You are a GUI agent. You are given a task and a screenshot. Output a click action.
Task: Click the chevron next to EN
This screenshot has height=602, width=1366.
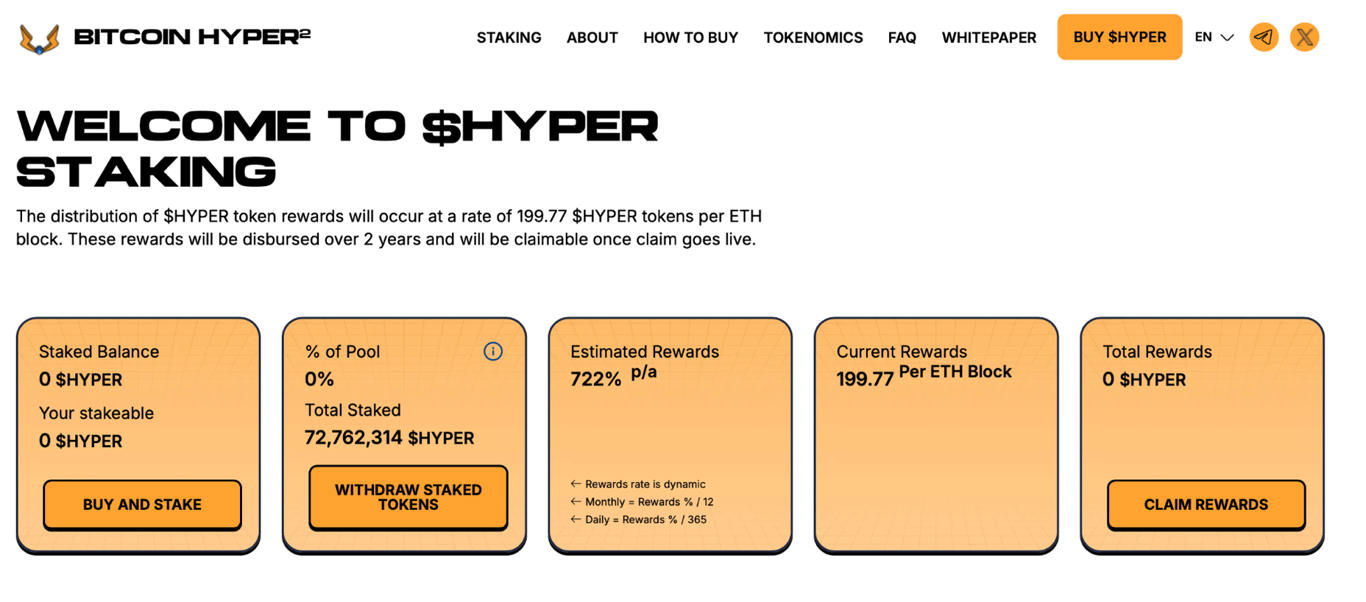point(1227,38)
